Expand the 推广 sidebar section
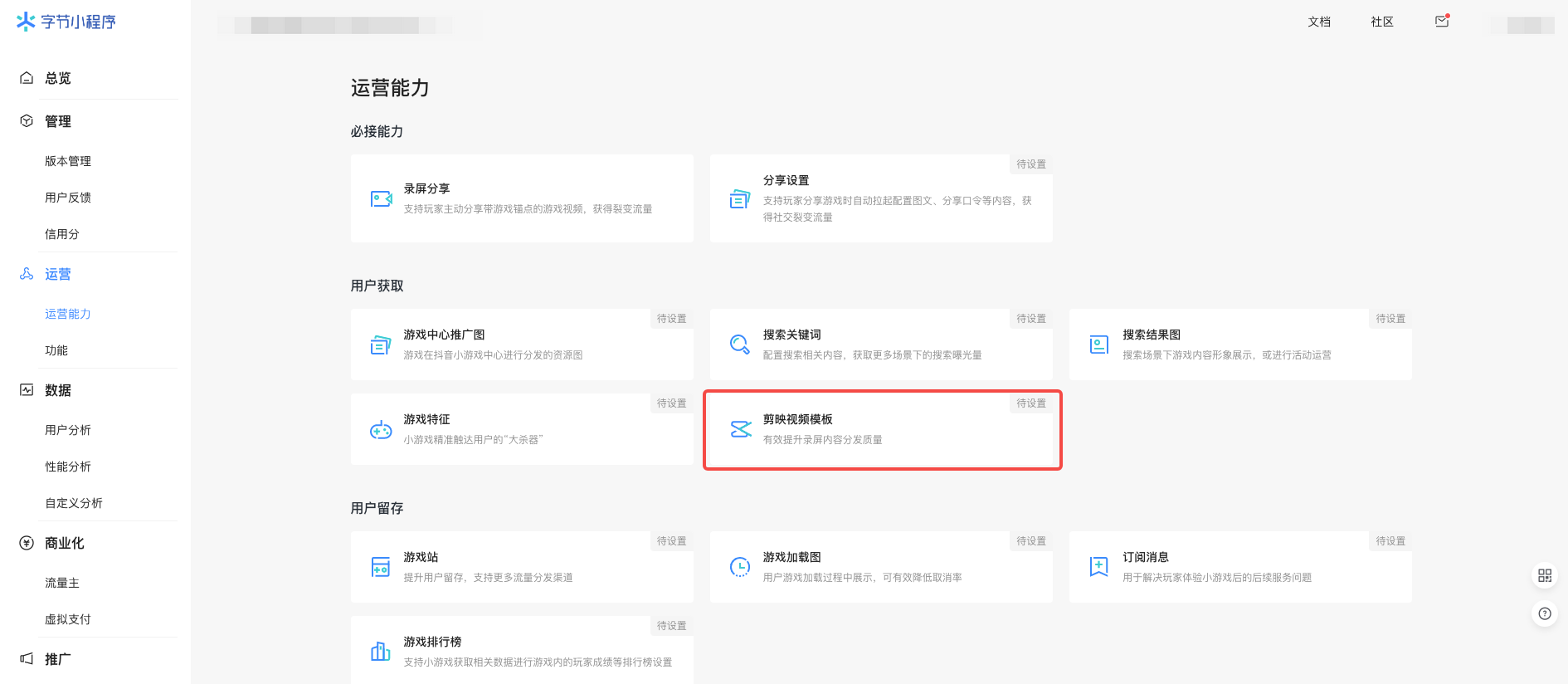This screenshot has height=684, width=1568. (x=58, y=659)
